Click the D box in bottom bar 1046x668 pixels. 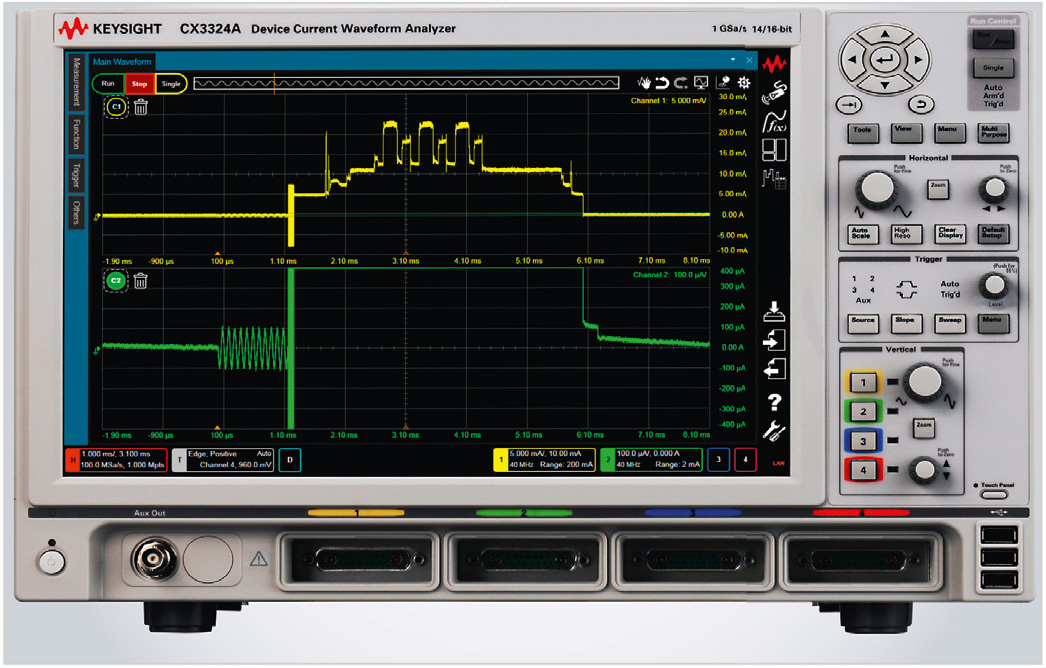click(290, 460)
